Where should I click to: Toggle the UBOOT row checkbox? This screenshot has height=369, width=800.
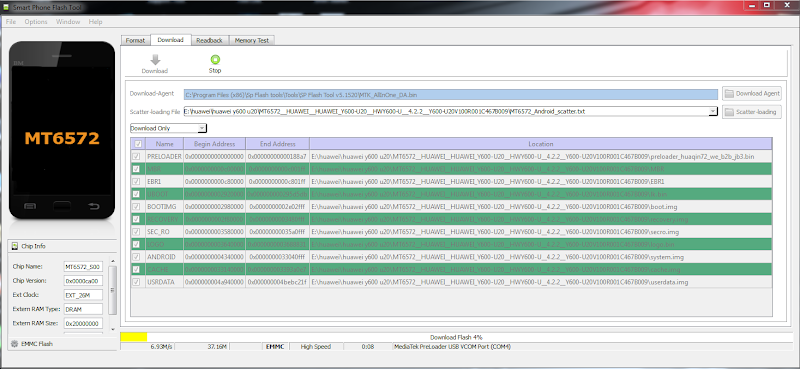tap(136, 194)
